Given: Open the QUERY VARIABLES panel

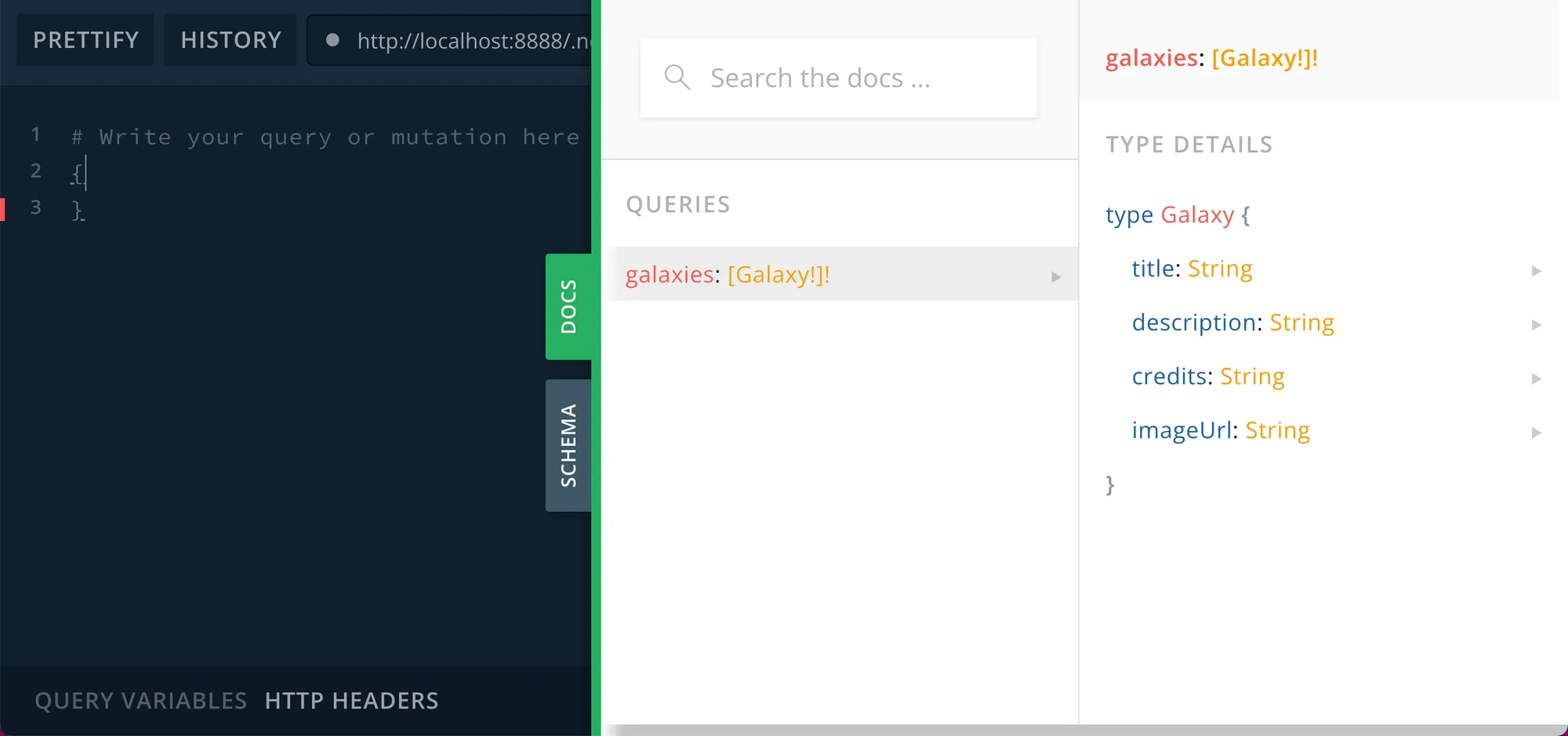Looking at the screenshot, I should 140,700.
